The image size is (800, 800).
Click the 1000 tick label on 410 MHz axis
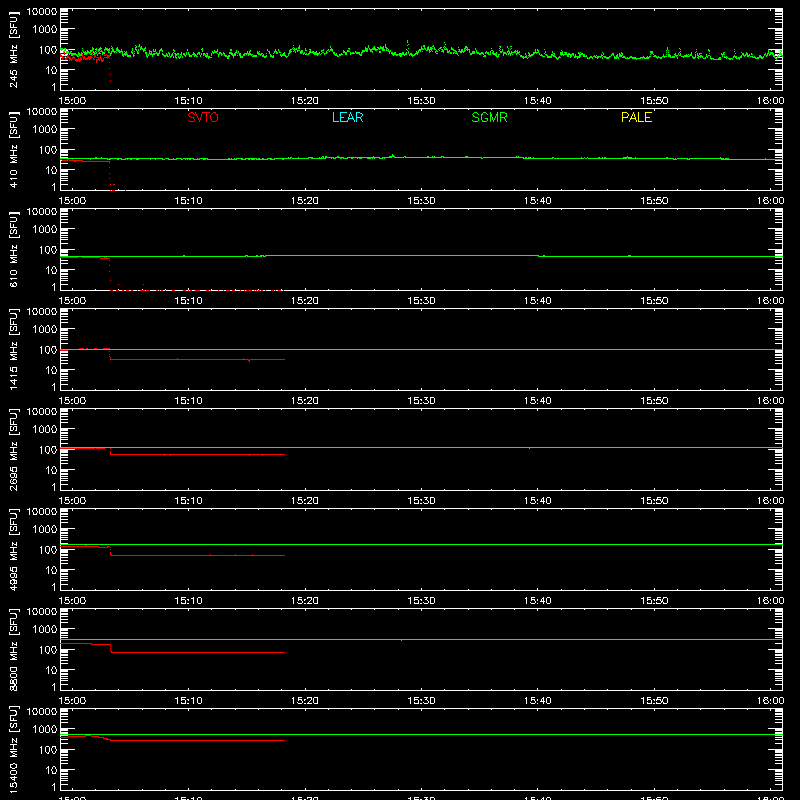coord(45,129)
